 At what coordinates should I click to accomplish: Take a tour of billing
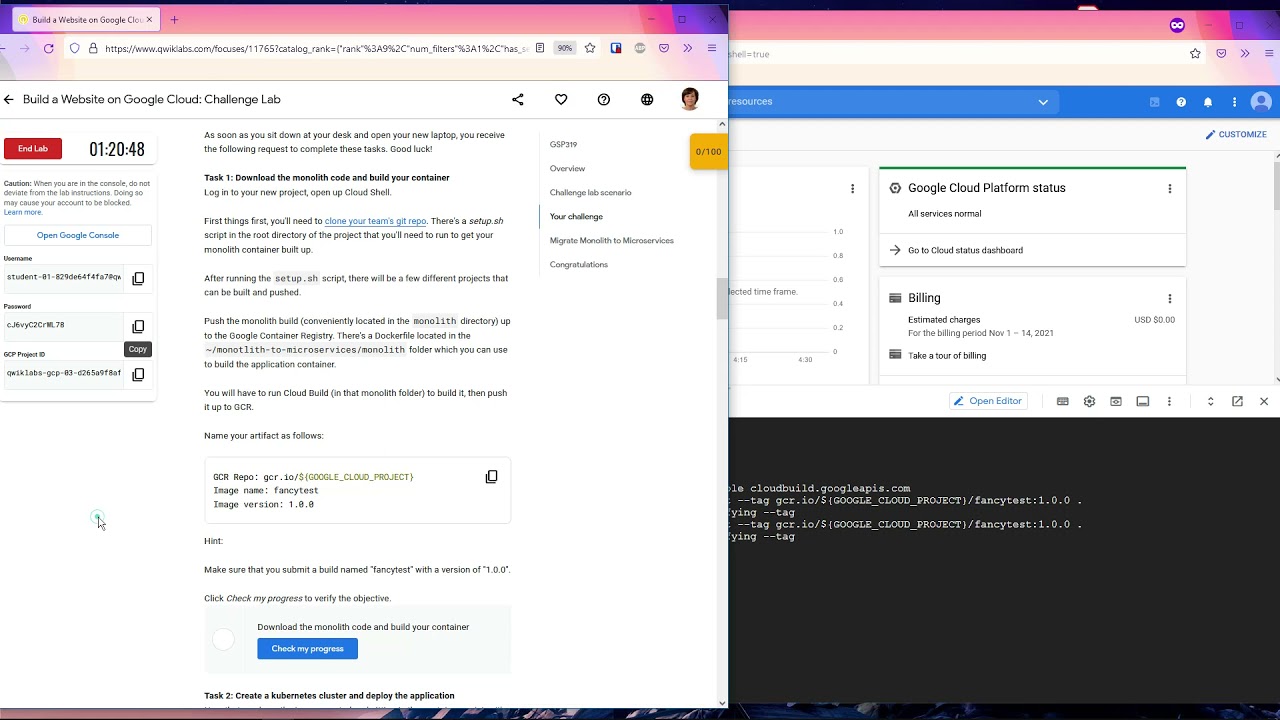click(947, 355)
